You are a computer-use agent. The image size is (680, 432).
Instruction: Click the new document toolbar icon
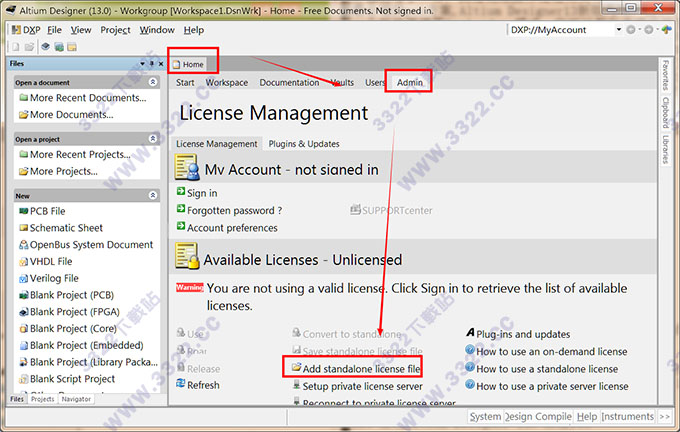[16, 47]
